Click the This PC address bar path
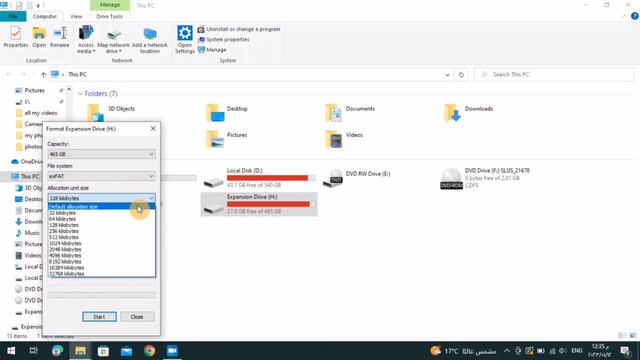Image resolution: width=640 pixels, height=360 pixels. click(77, 75)
